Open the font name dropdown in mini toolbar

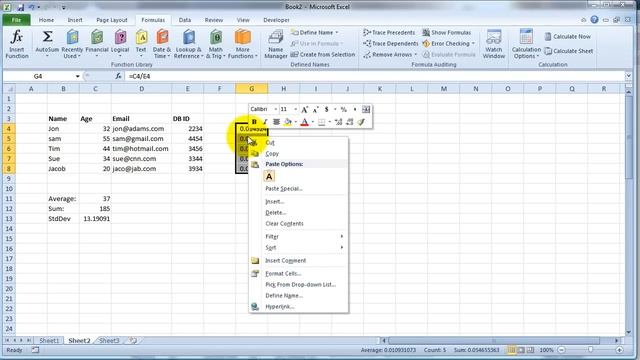click(x=276, y=109)
